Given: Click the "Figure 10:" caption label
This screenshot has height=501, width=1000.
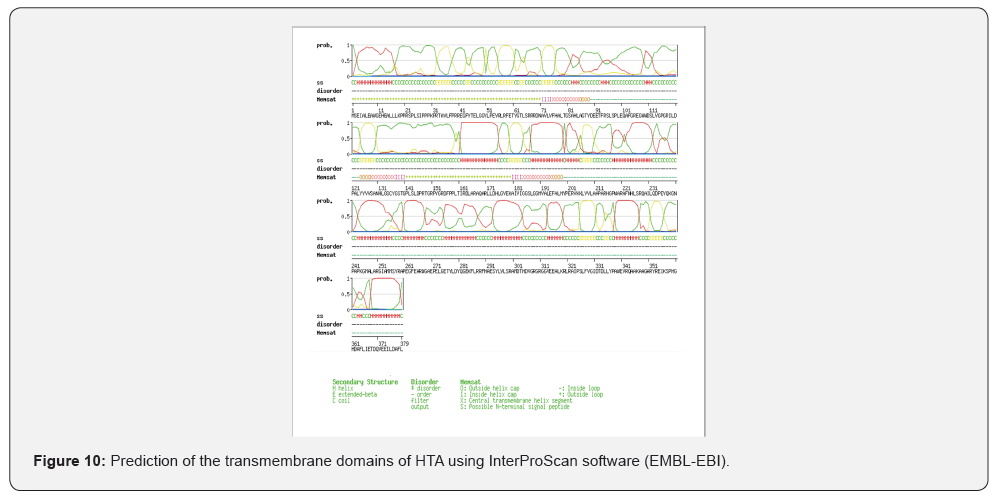Looking at the screenshot, I should tap(69, 461).
